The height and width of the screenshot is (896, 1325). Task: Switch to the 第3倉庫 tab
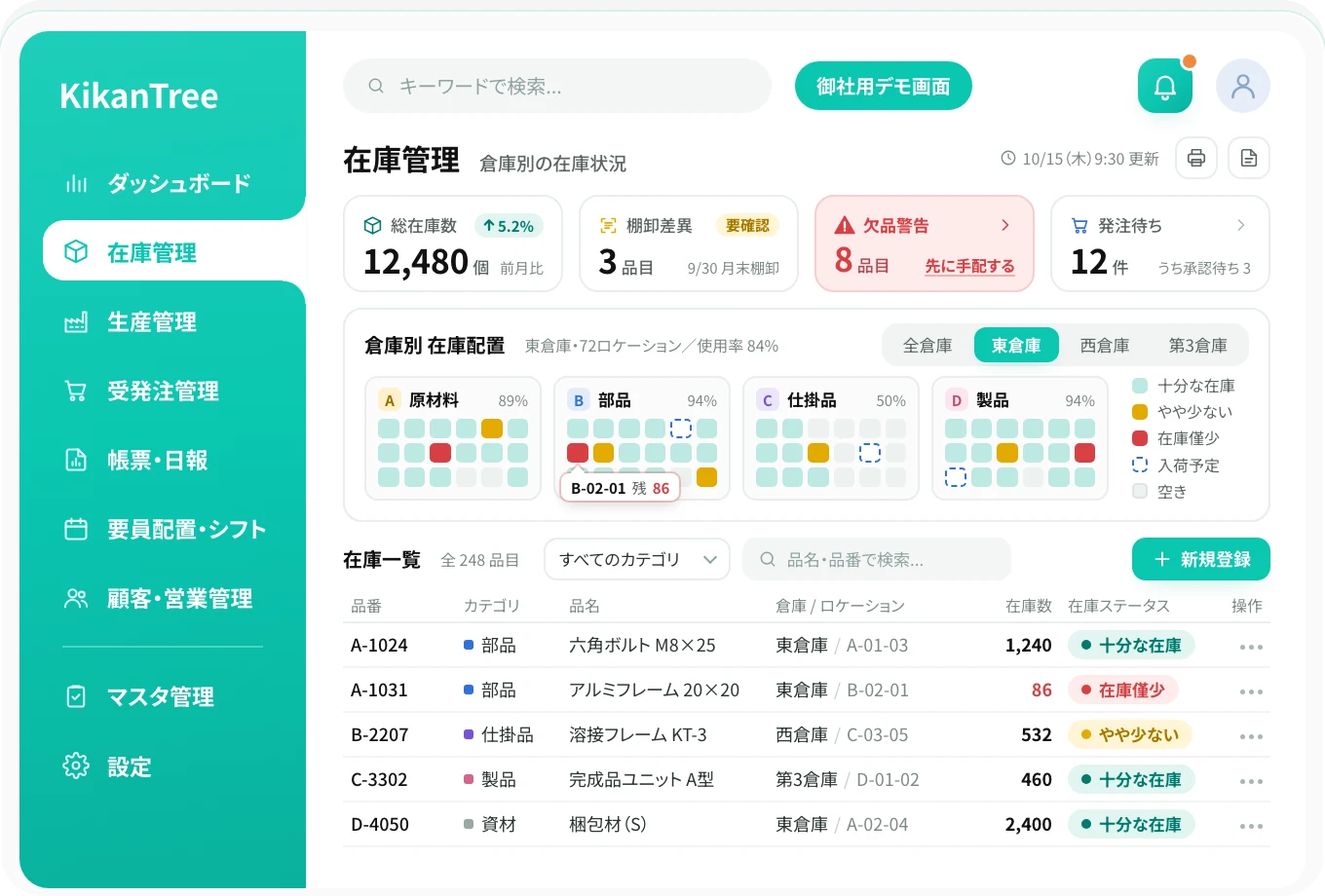click(1198, 345)
